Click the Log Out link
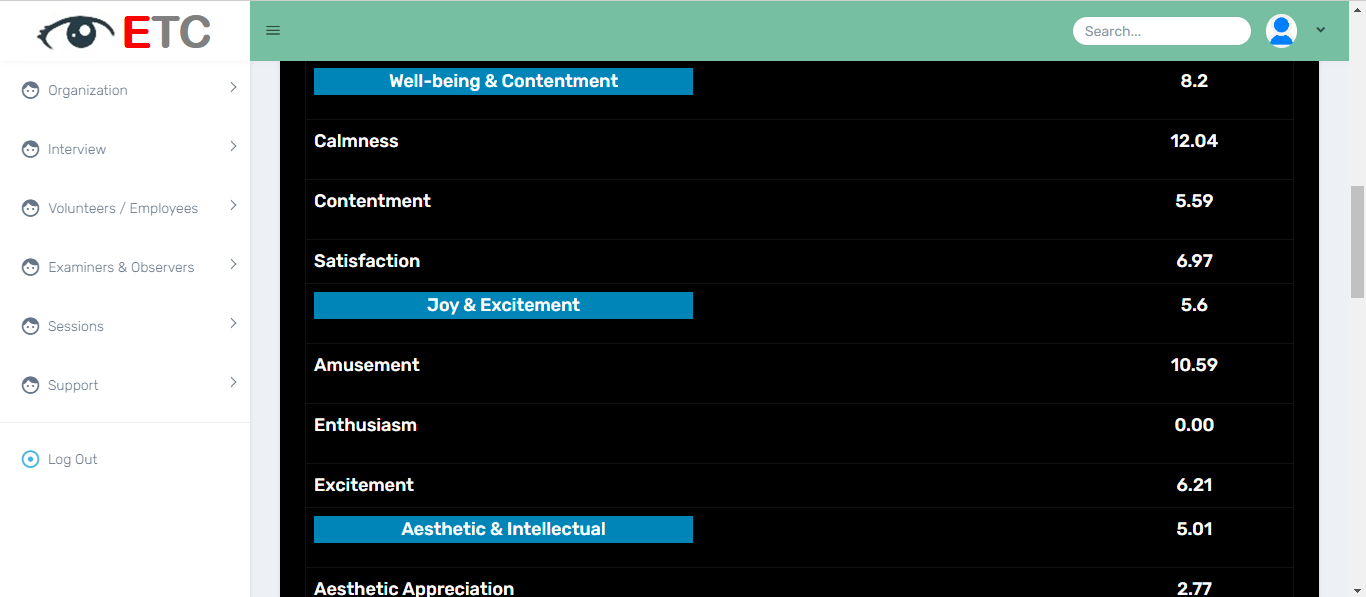The image size is (1366, 597). point(73,459)
